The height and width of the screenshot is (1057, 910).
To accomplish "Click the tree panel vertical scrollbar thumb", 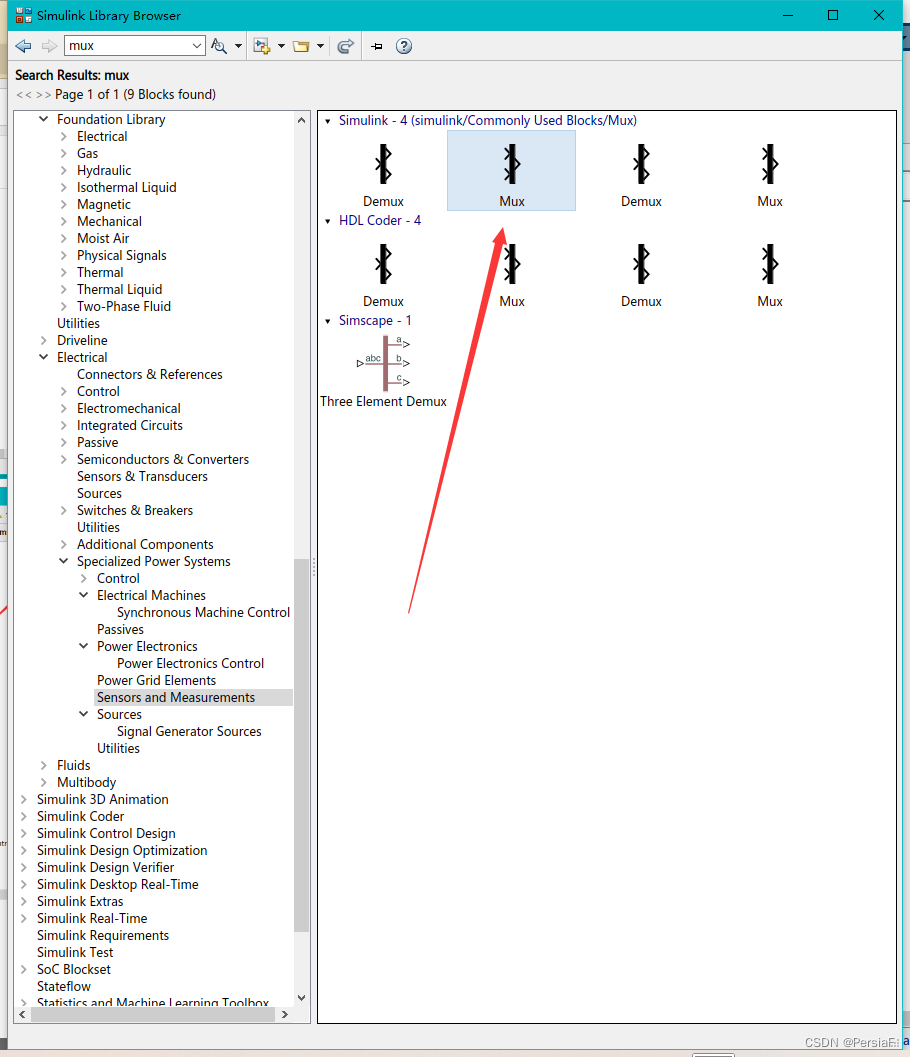I will point(301,745).
